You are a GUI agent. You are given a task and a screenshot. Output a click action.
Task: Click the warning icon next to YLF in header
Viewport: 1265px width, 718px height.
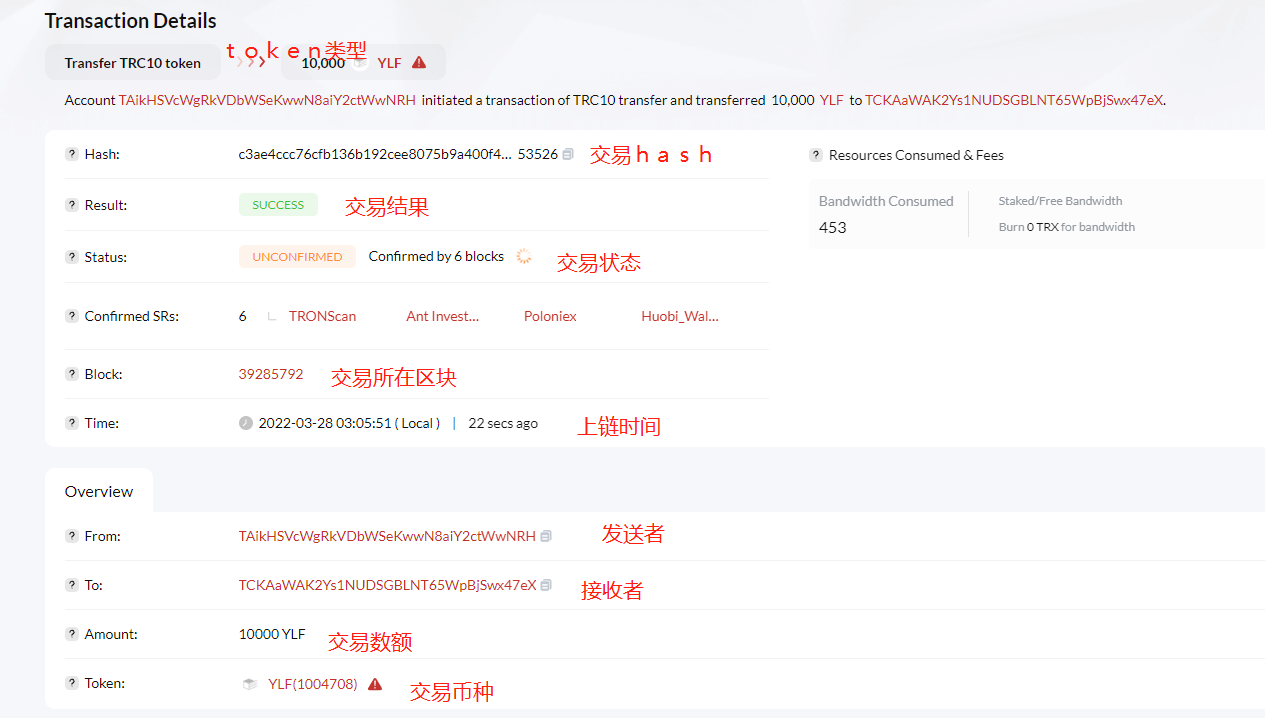pos(419,62)
